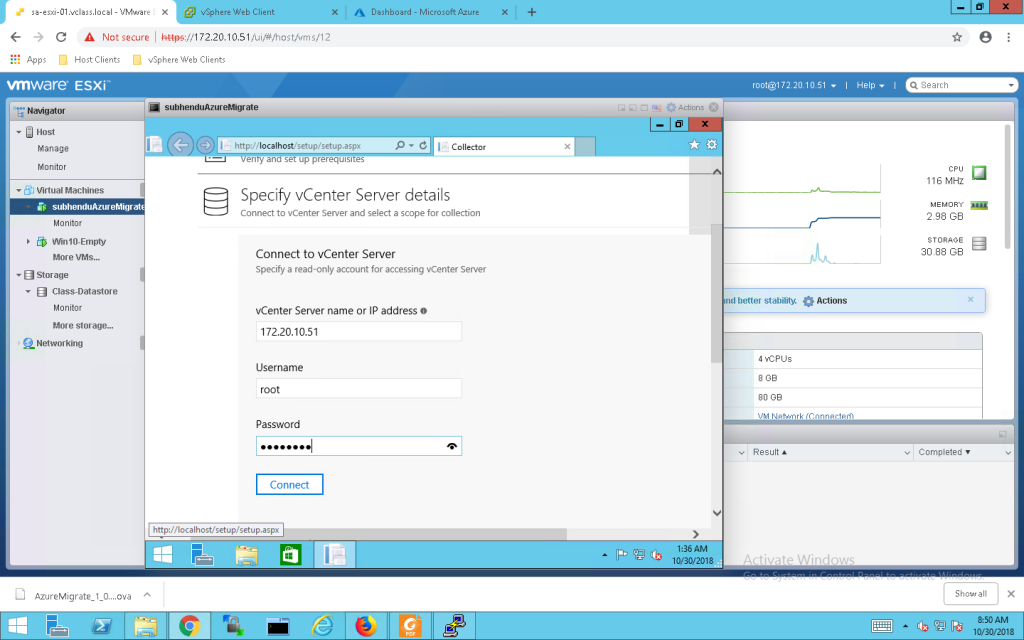Open More storage... in Navigator
Image resolution: width=1024 pixels, height=640 pixels.
click(x=82, y=325)
